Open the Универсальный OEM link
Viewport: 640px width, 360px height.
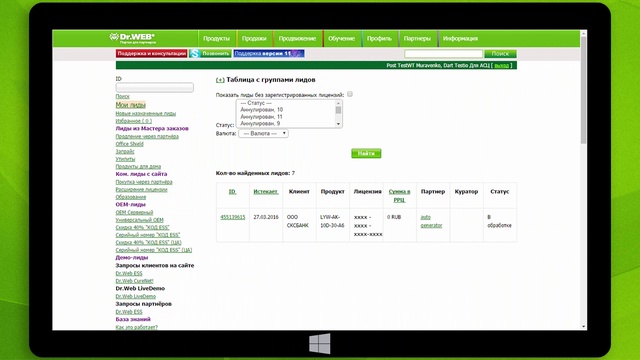click(x=139, y=220)
